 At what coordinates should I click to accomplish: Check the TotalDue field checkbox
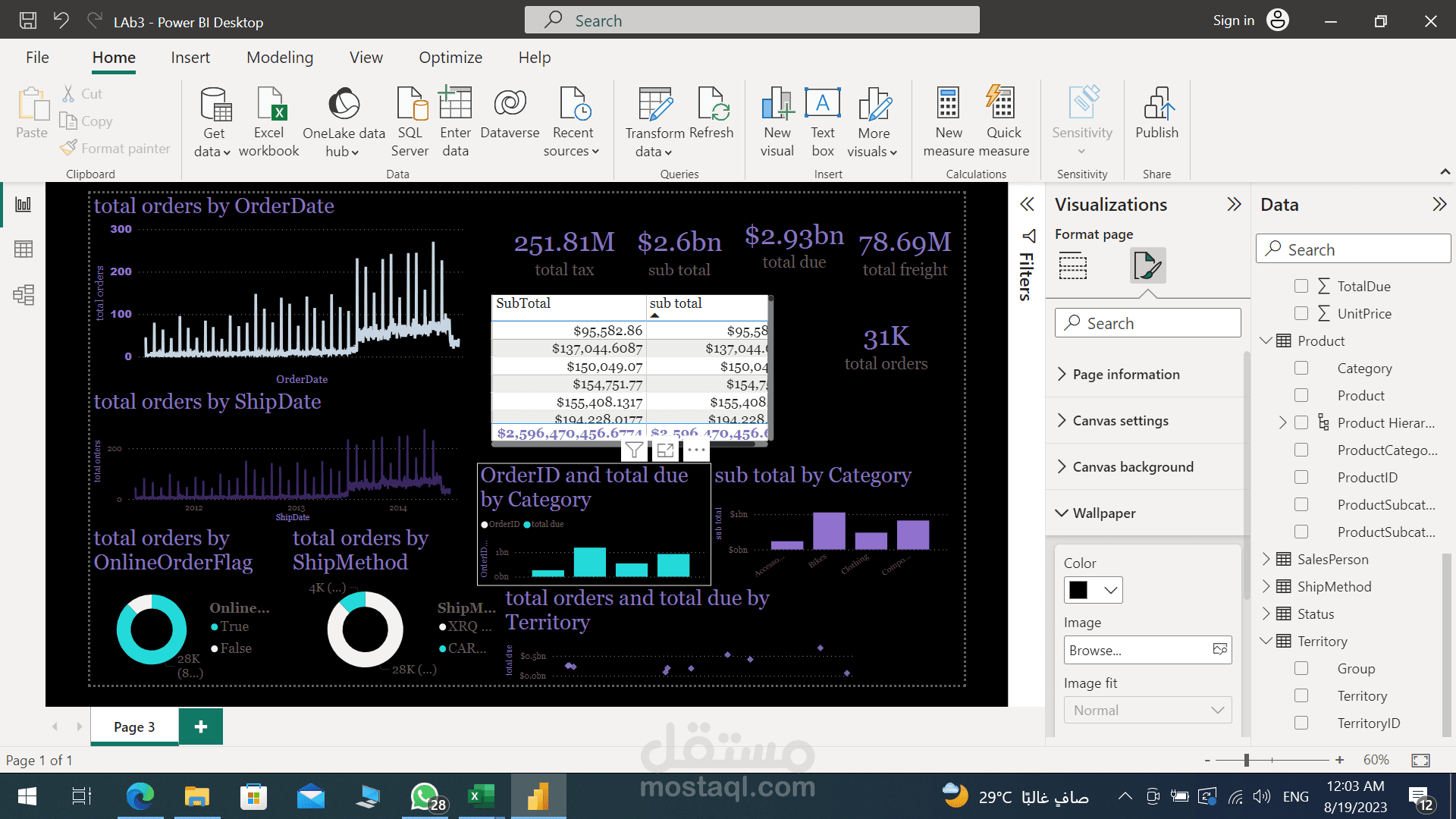click(x=1301, y=286)
